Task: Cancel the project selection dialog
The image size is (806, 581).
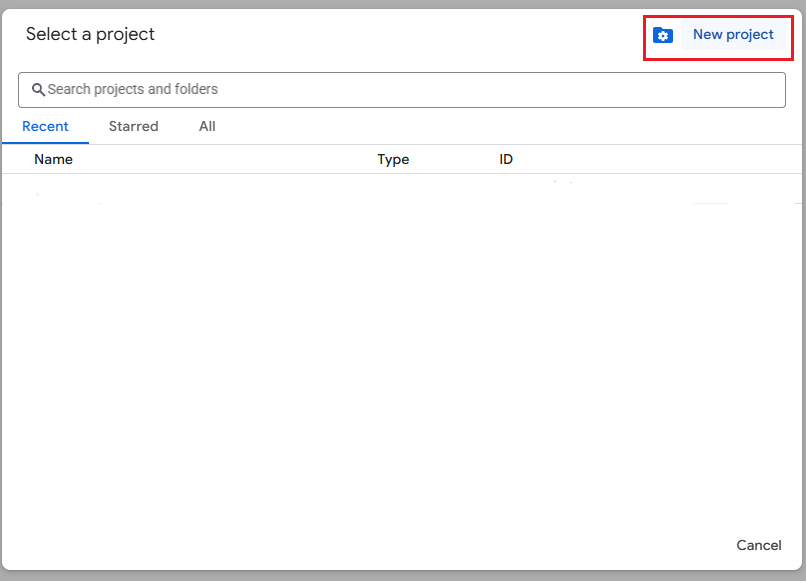Action: (758, 545)
